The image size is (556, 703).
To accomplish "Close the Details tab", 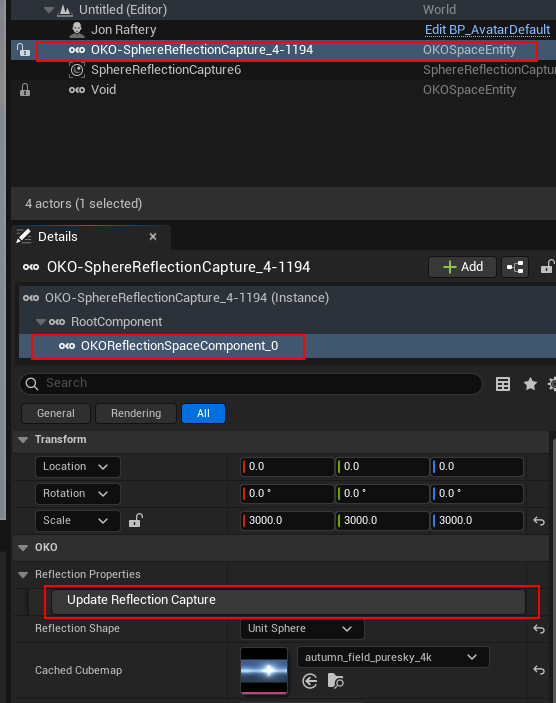I will (153, 236).
